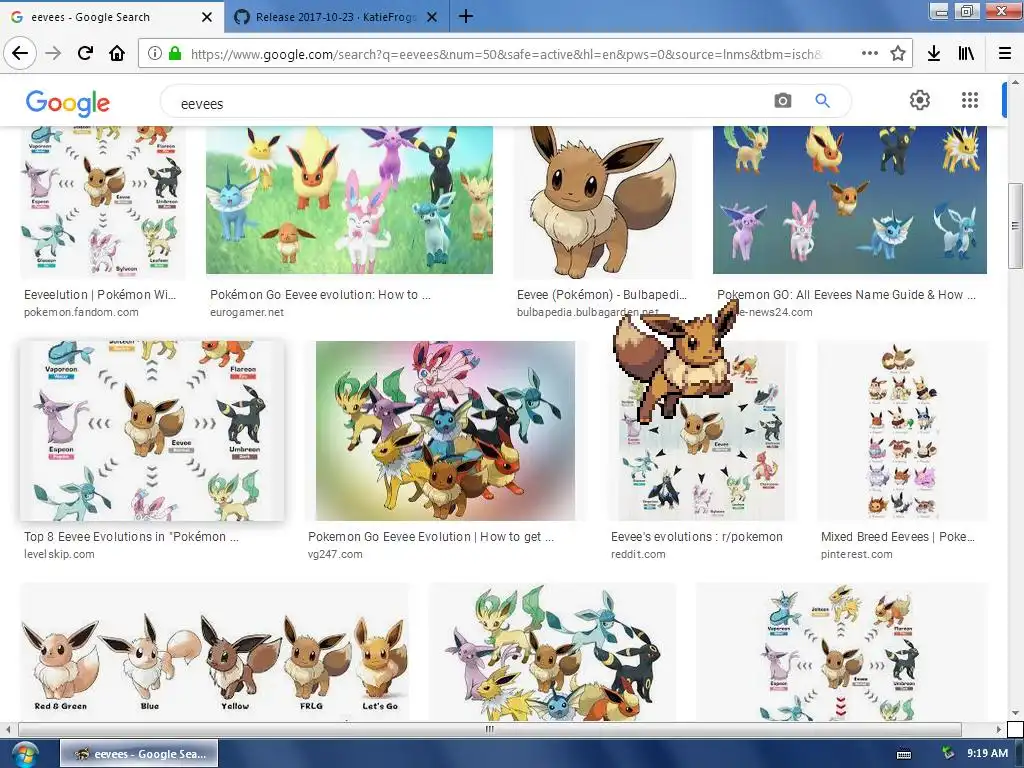
Task: Click 'Pokemon GO: All Eevees Name Guide' caption
Action: pyautogui.click(x=846, y=295)
